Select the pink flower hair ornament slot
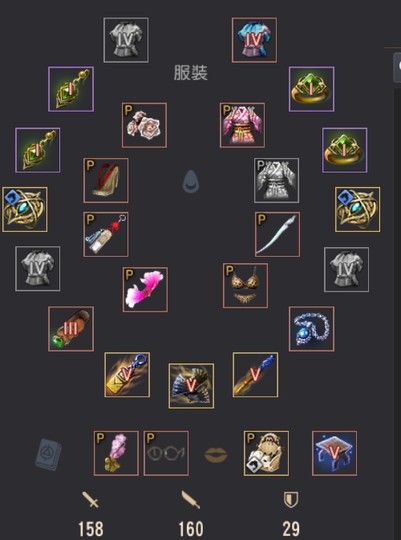401x540 pixels. (116, 453)
